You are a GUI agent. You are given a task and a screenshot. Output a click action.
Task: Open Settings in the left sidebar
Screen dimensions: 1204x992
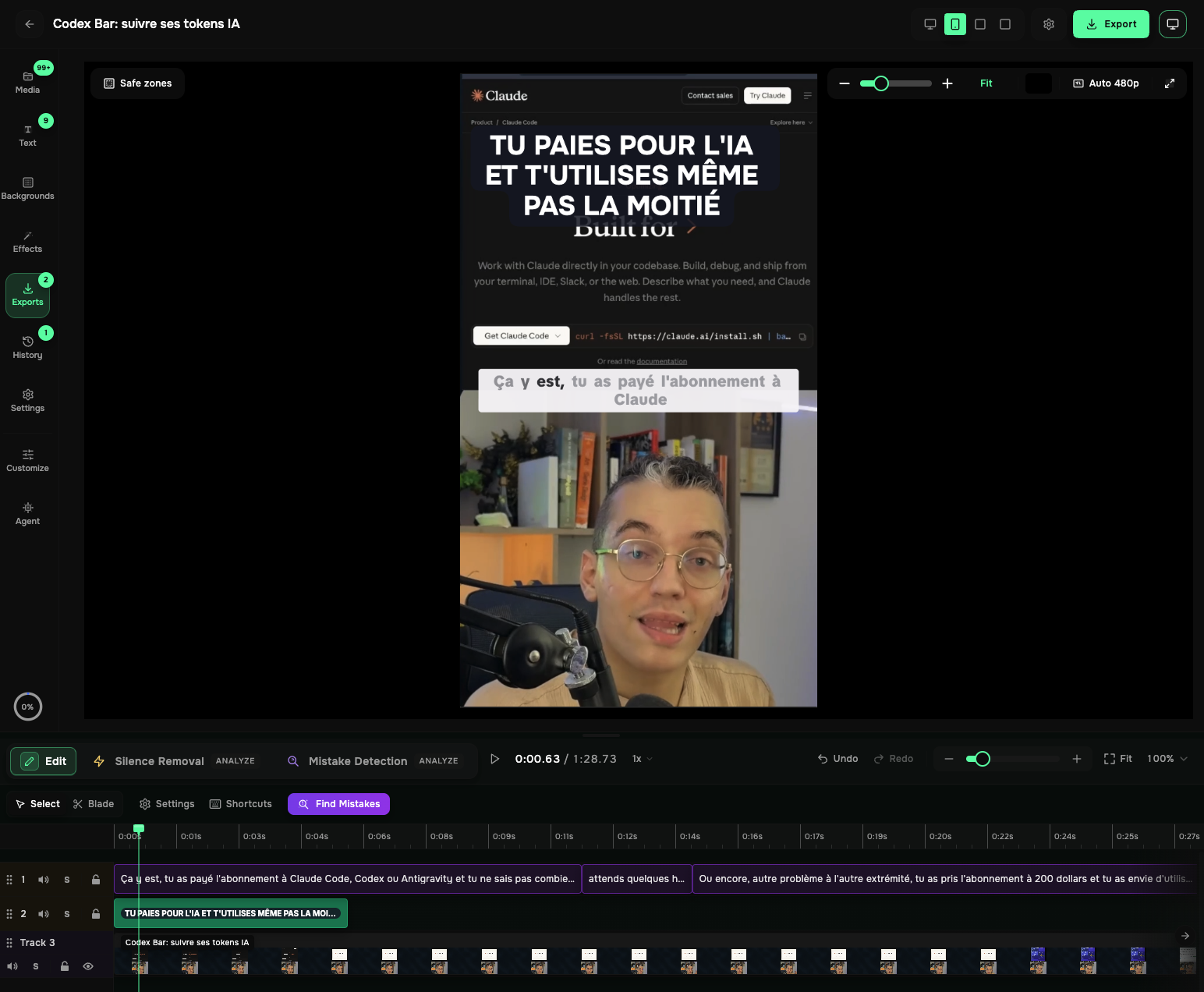coord(27,401)
